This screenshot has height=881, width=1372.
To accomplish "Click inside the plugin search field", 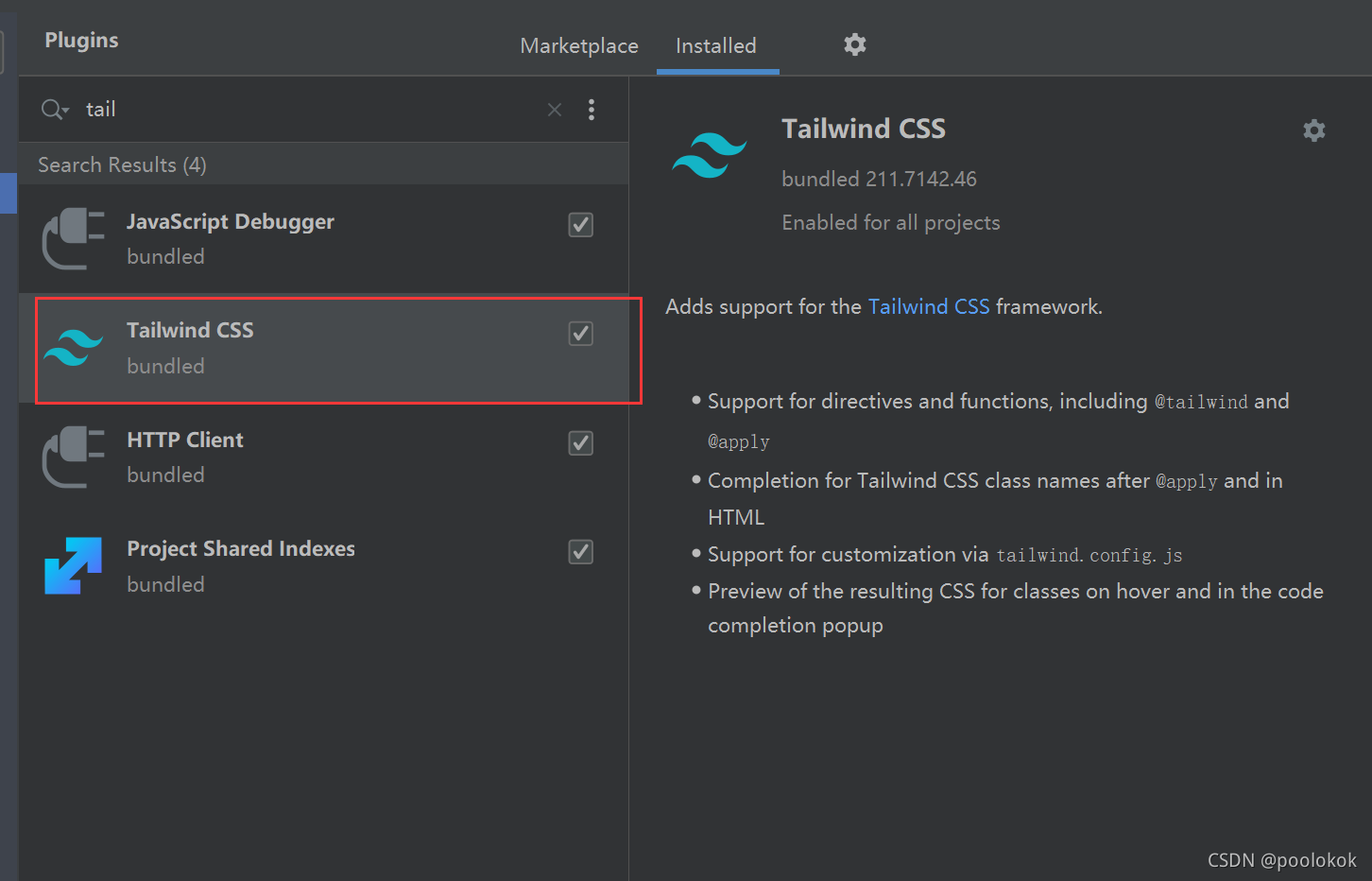I will (x=283, y=109).
